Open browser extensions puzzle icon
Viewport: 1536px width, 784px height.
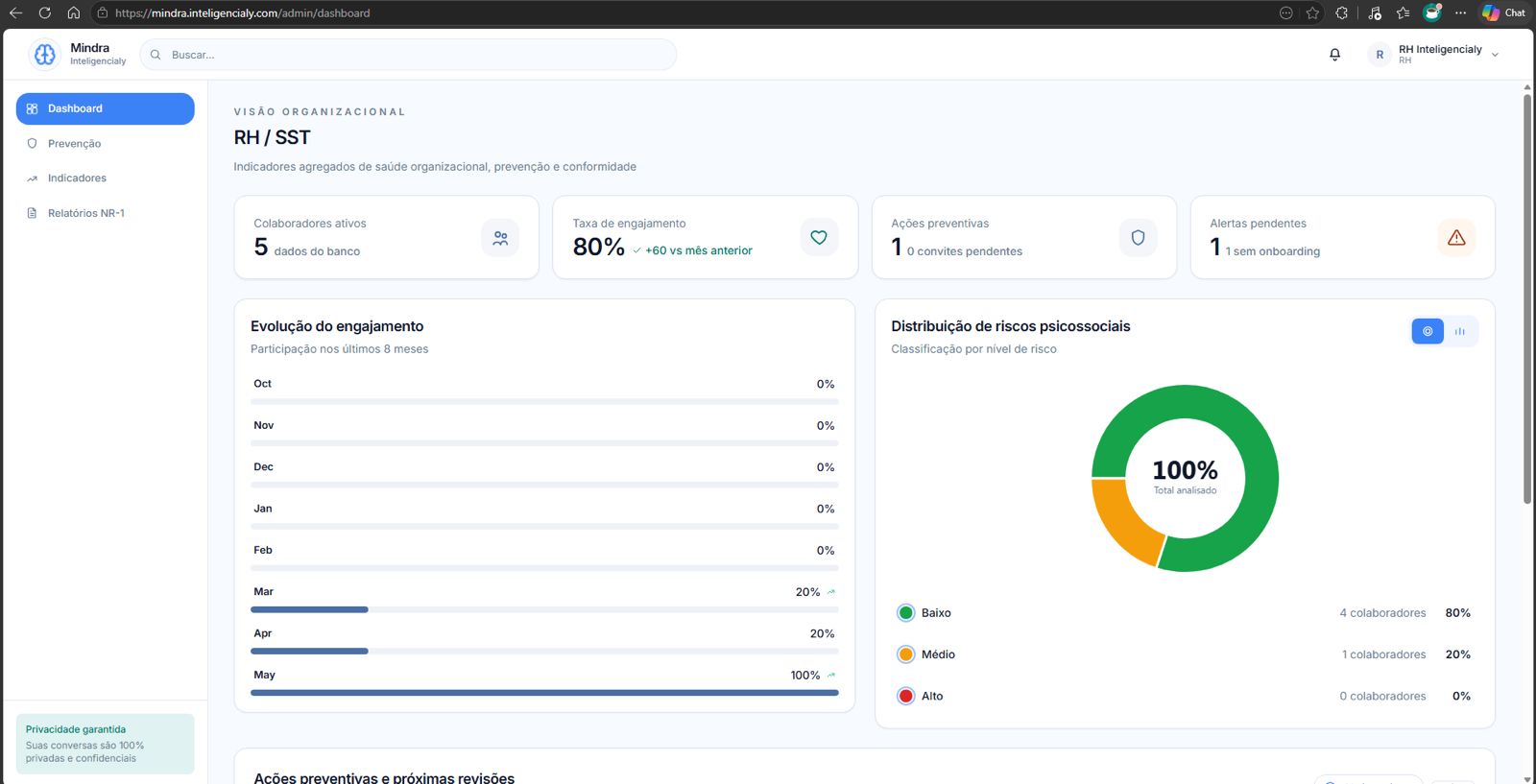(x=1342, y=12)
